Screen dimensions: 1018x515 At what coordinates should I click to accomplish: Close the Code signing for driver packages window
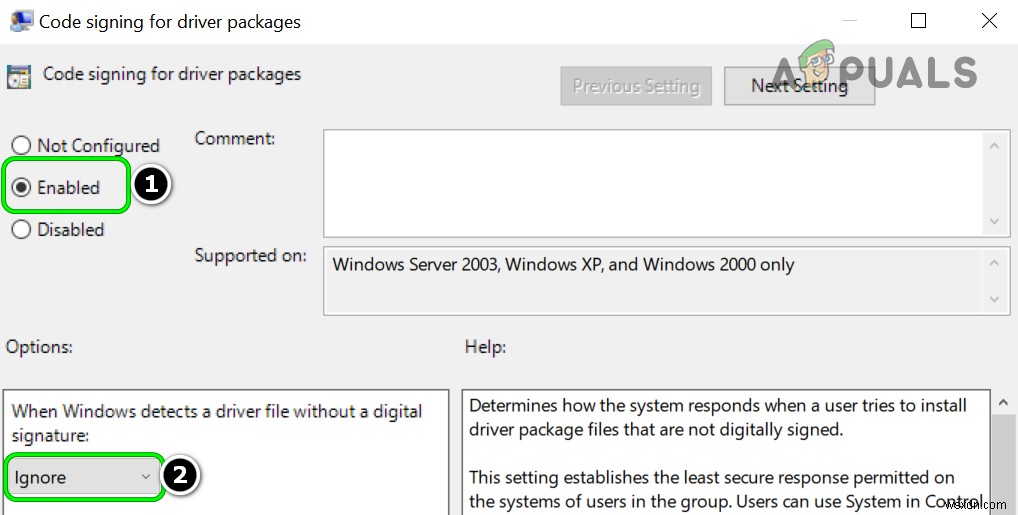989,21
